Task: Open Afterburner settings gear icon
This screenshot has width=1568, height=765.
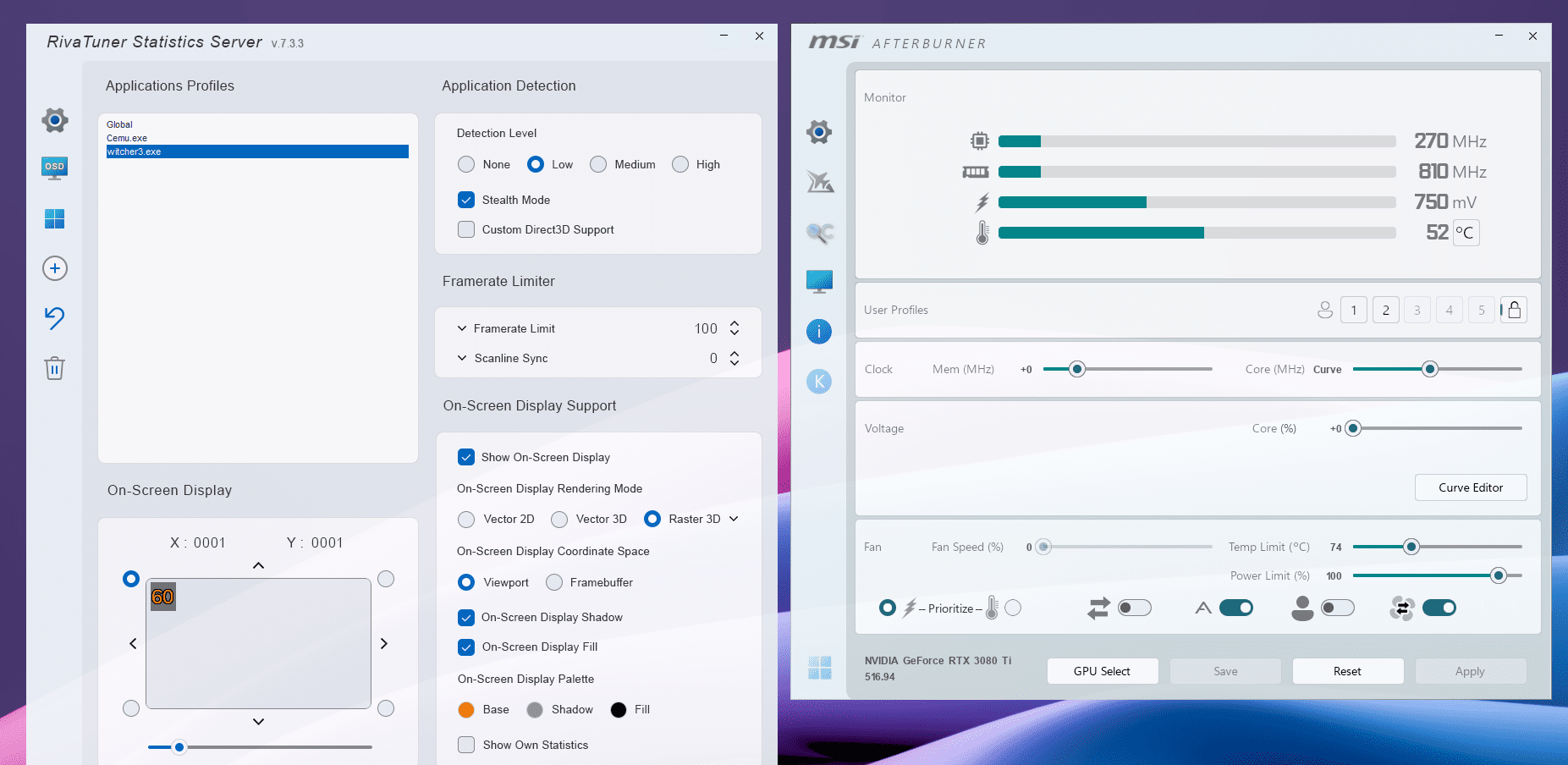Action: (819, 132)
